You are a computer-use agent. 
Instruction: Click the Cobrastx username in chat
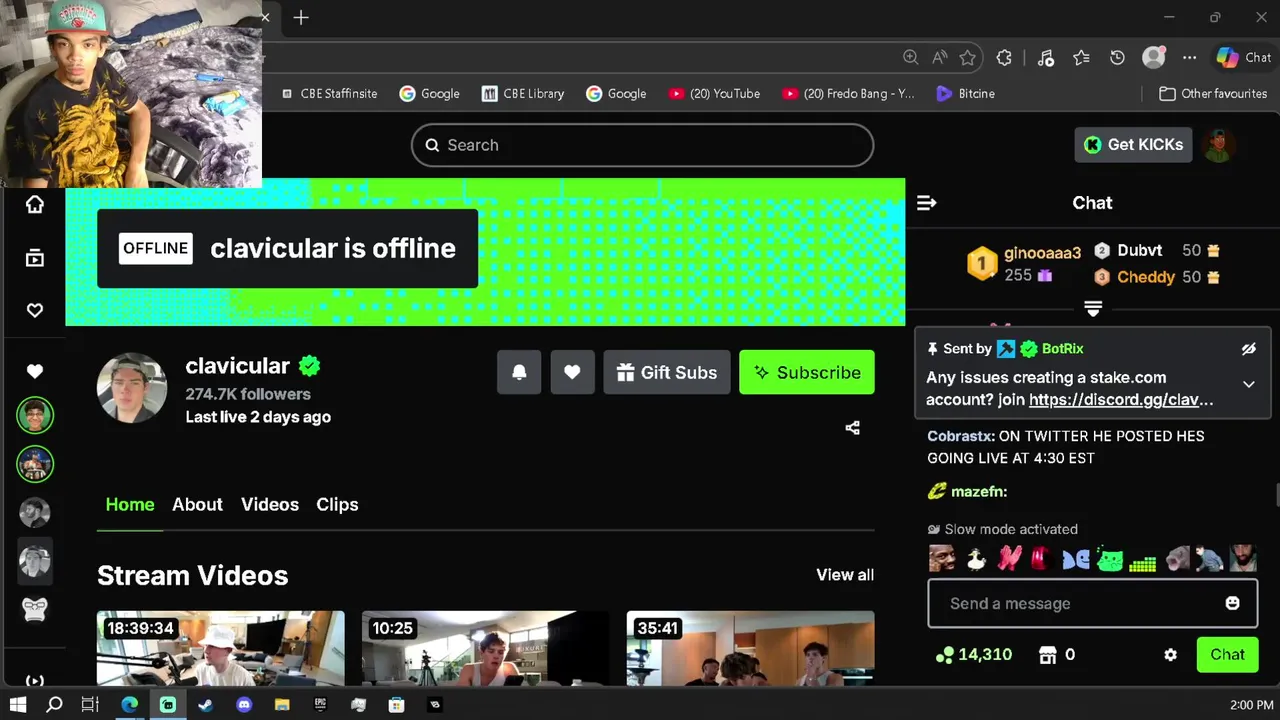(x=961, y=436)
